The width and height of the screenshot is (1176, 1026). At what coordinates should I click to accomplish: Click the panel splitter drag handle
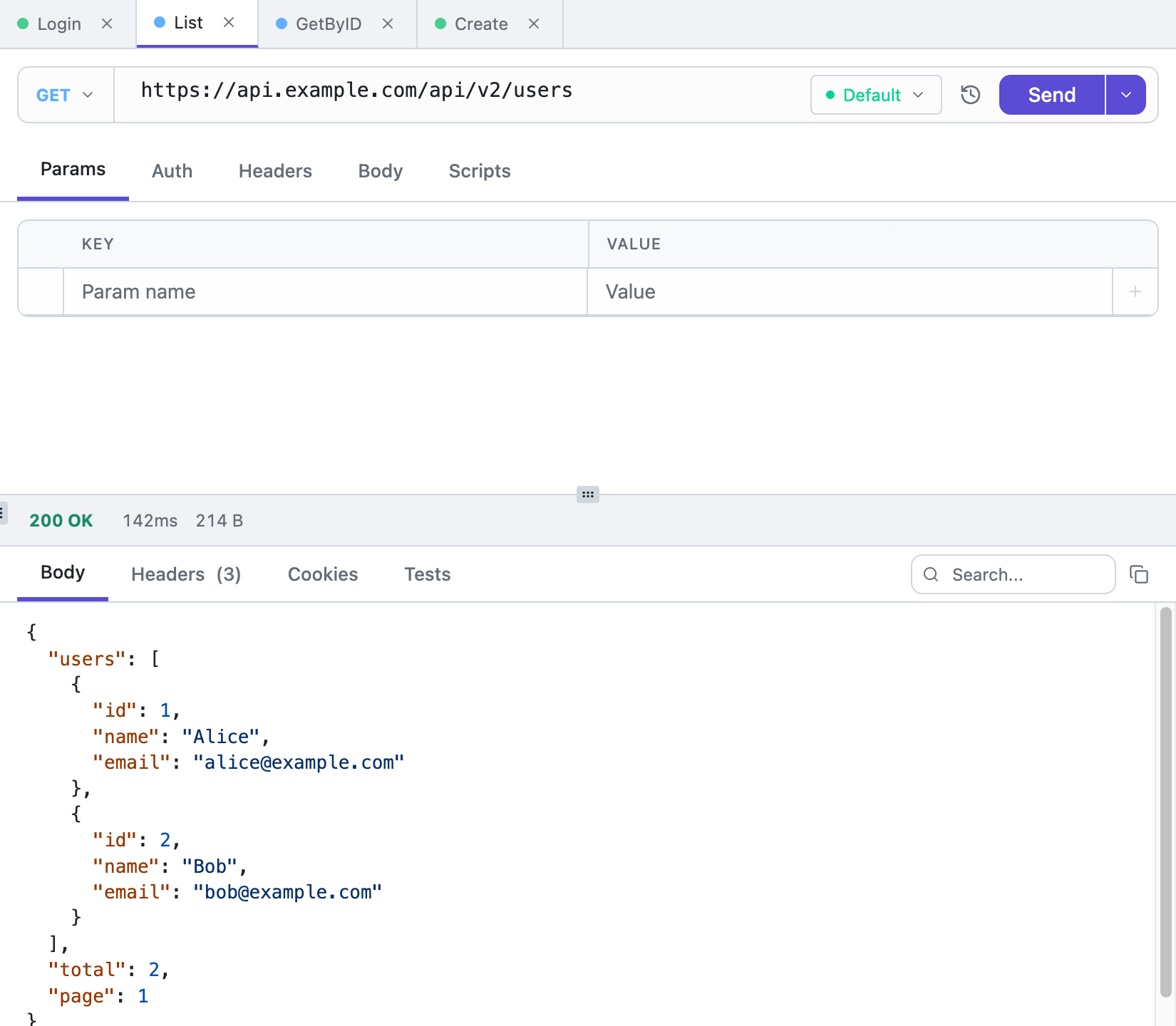pyautogui.click(x=588, y=494)
